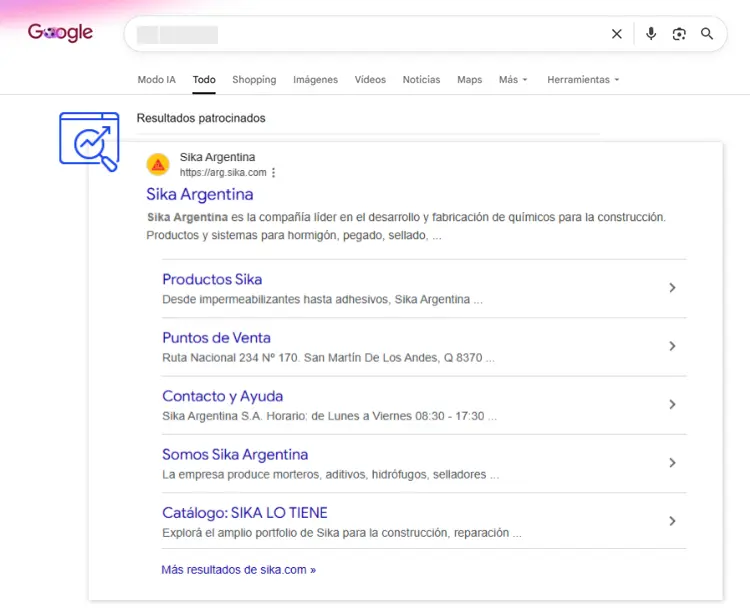Start voice search with microphone icon
750x615 pixels.
651,33
